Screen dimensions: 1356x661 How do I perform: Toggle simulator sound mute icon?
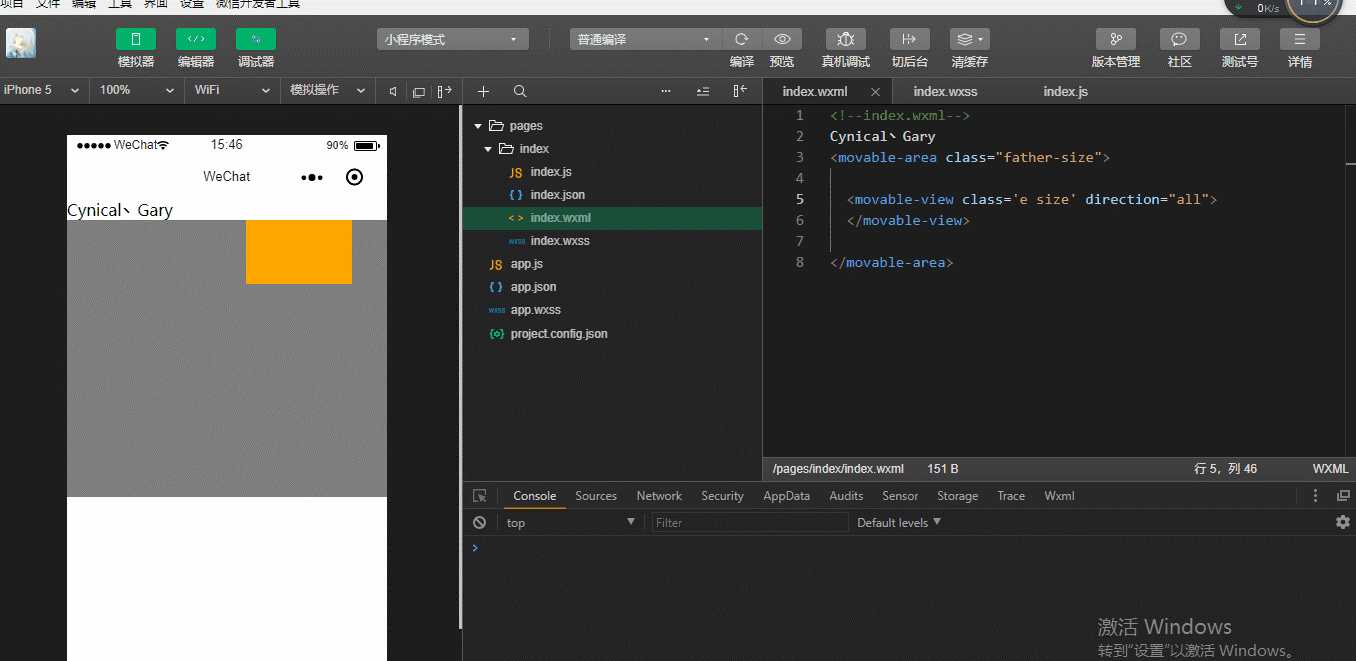(x=393, y=91)
